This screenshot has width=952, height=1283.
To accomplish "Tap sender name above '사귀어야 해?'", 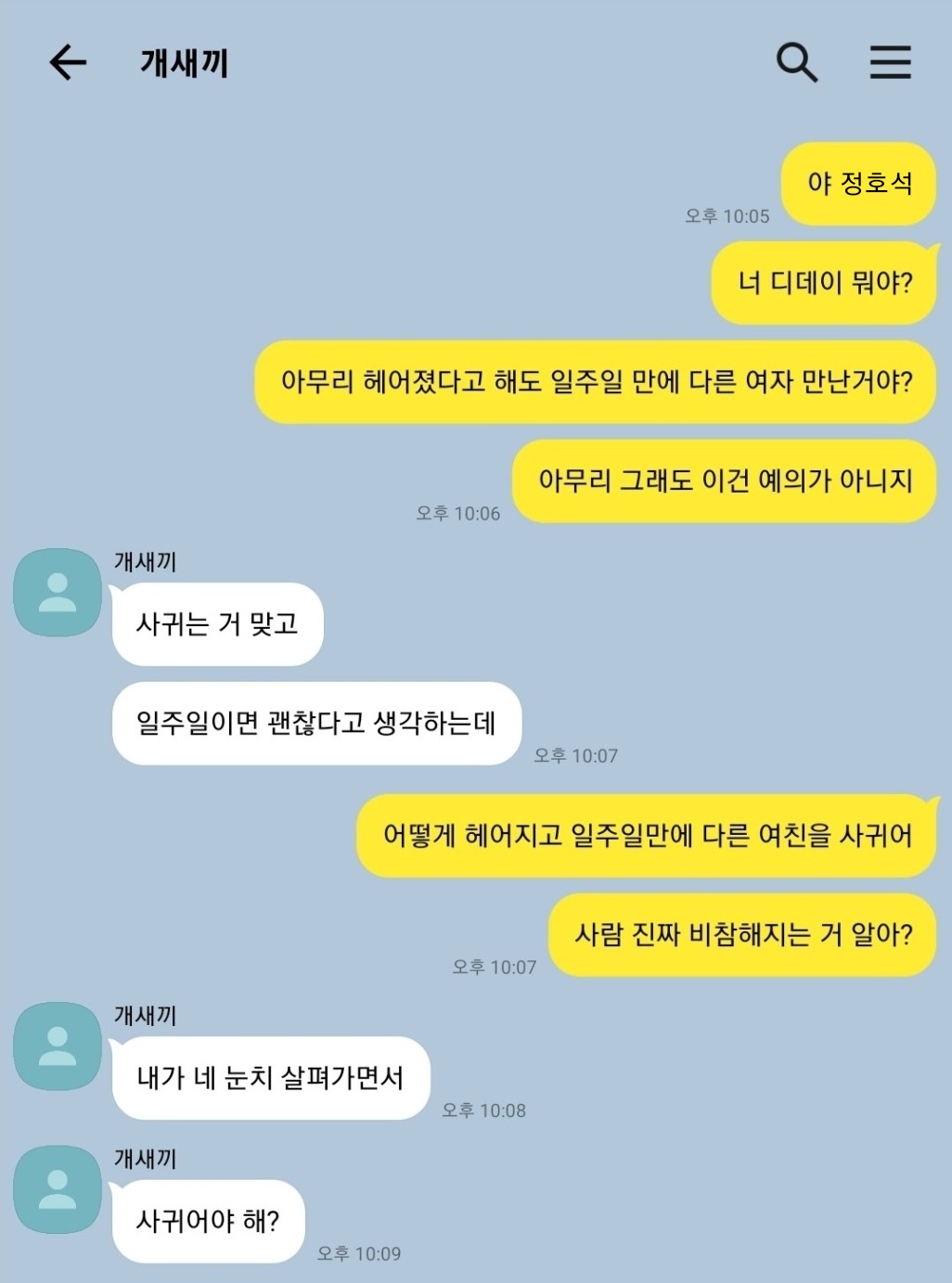I will (145, 1159).
